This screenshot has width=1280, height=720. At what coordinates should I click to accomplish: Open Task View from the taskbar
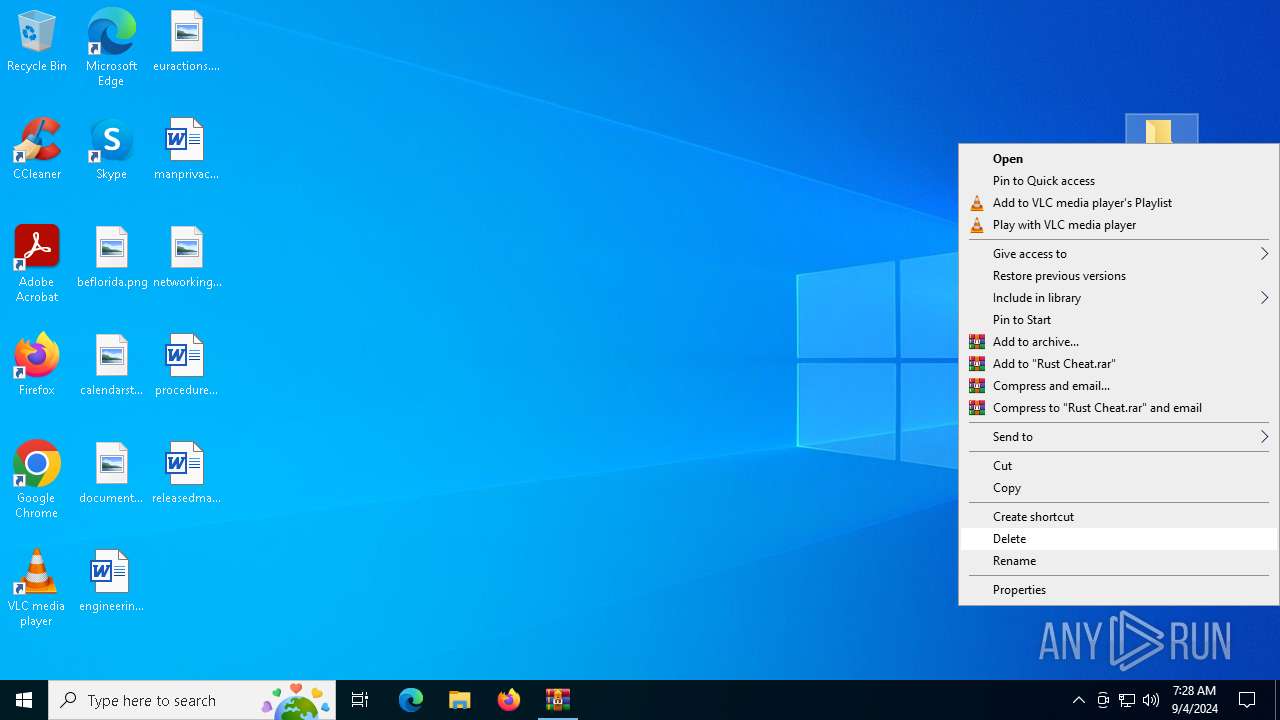[360, 700]
